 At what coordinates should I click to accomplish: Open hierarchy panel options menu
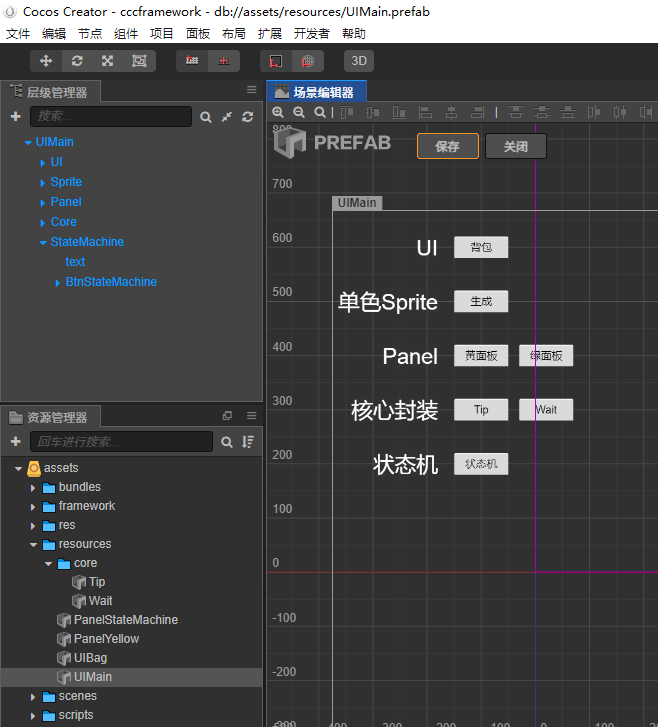251,90
